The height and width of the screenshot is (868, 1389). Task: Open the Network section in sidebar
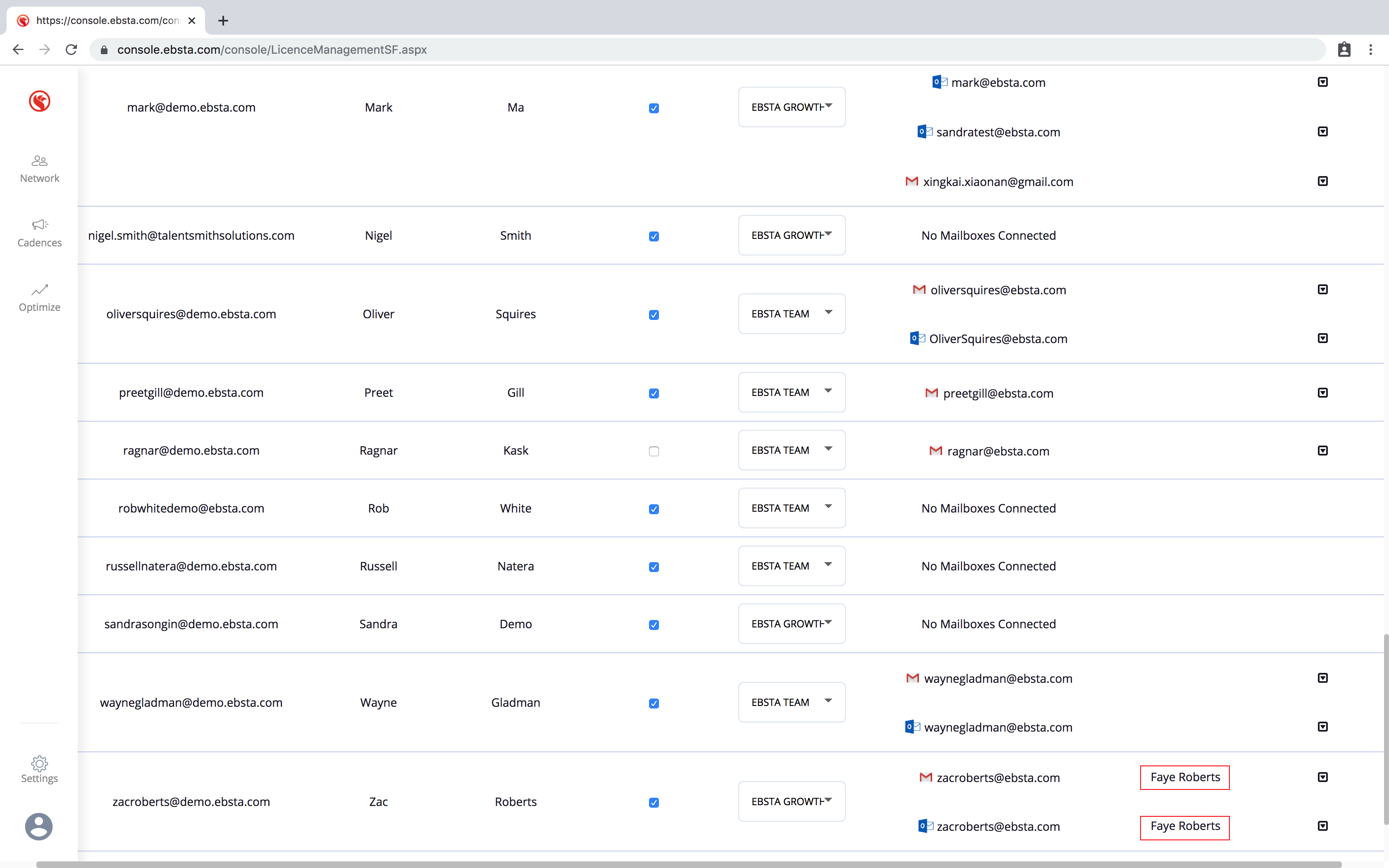click(x=40, y=169)
